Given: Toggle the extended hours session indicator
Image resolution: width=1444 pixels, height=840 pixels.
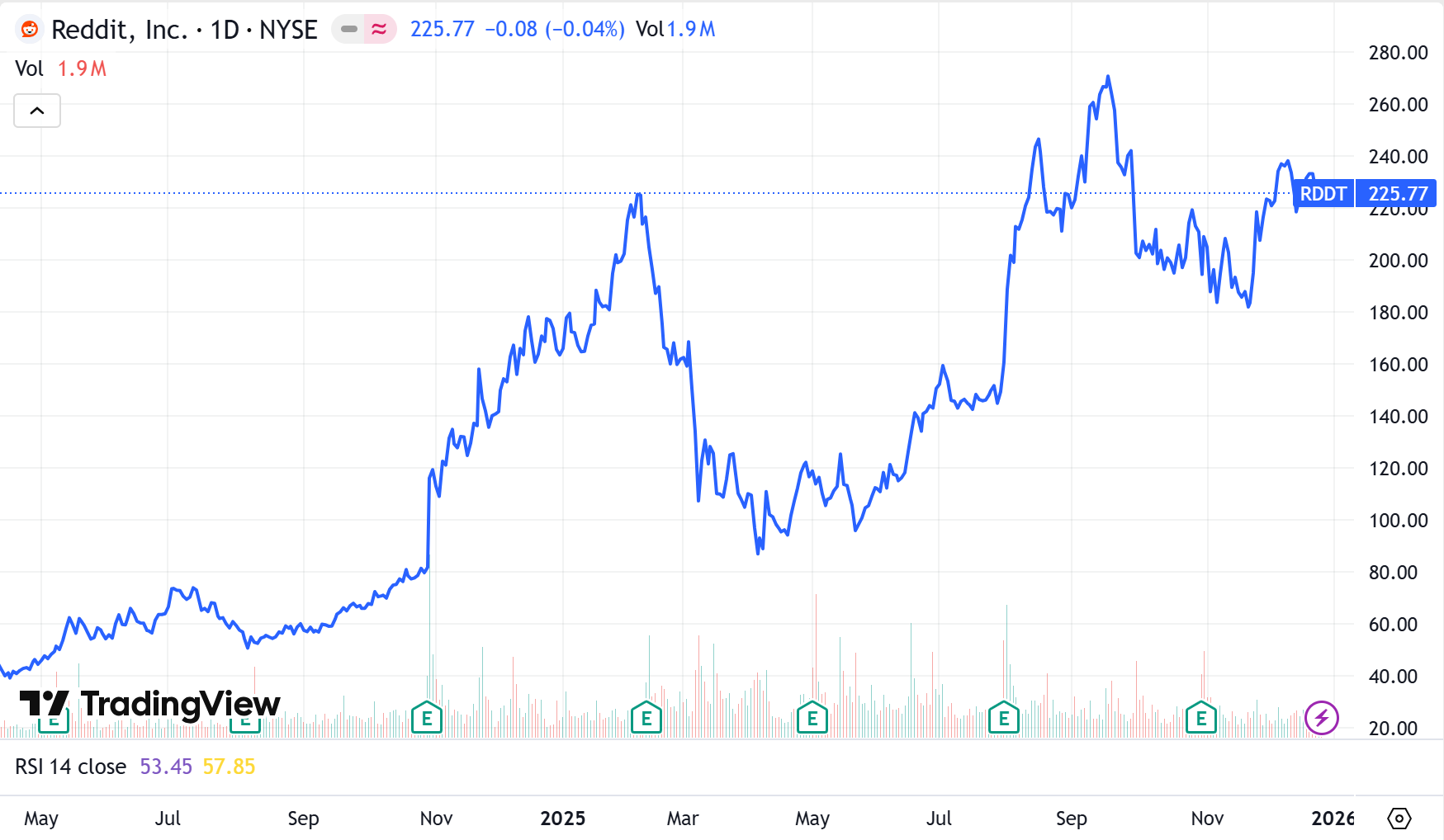Looking at the screenshot, I should coord(377,28).
